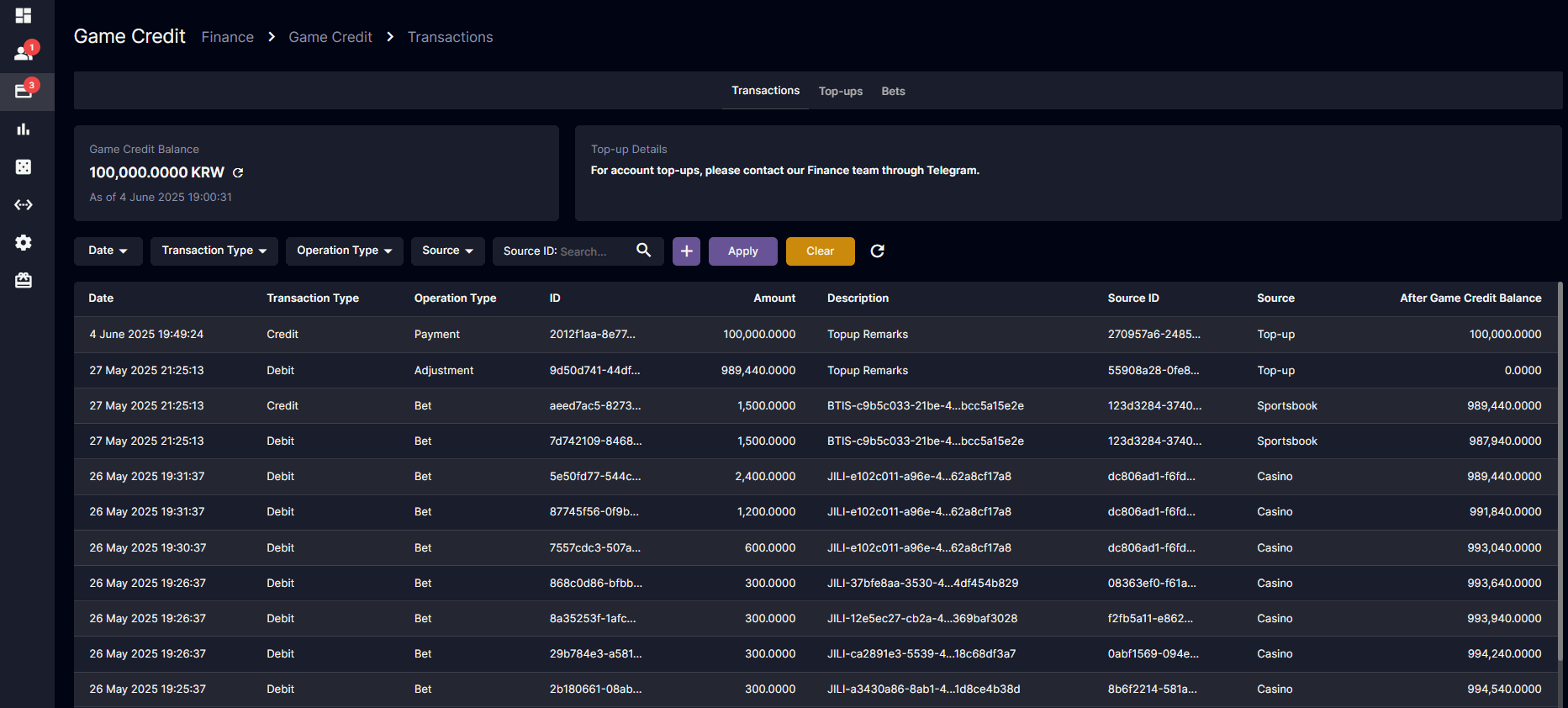
Task: Go to Game Credit breadcrumb link
Action: pyautogui.click(x=330, y=37)
